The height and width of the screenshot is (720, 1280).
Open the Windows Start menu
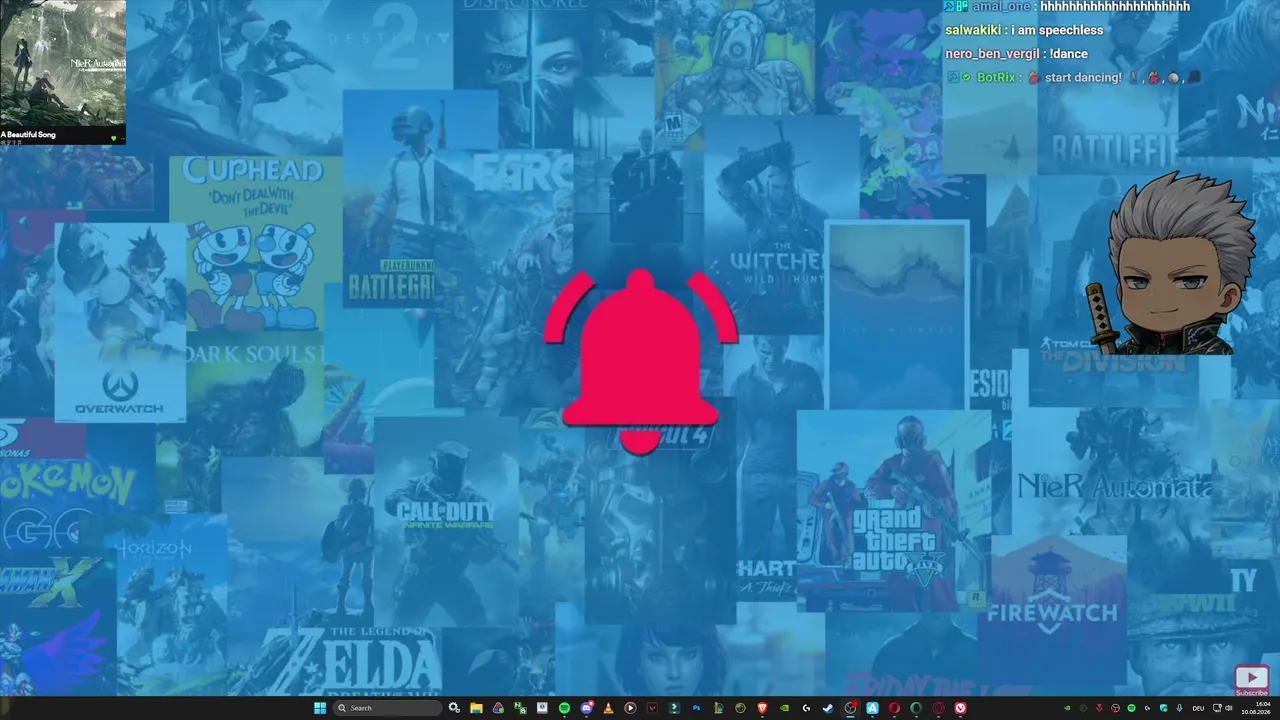tap(320, 708)
